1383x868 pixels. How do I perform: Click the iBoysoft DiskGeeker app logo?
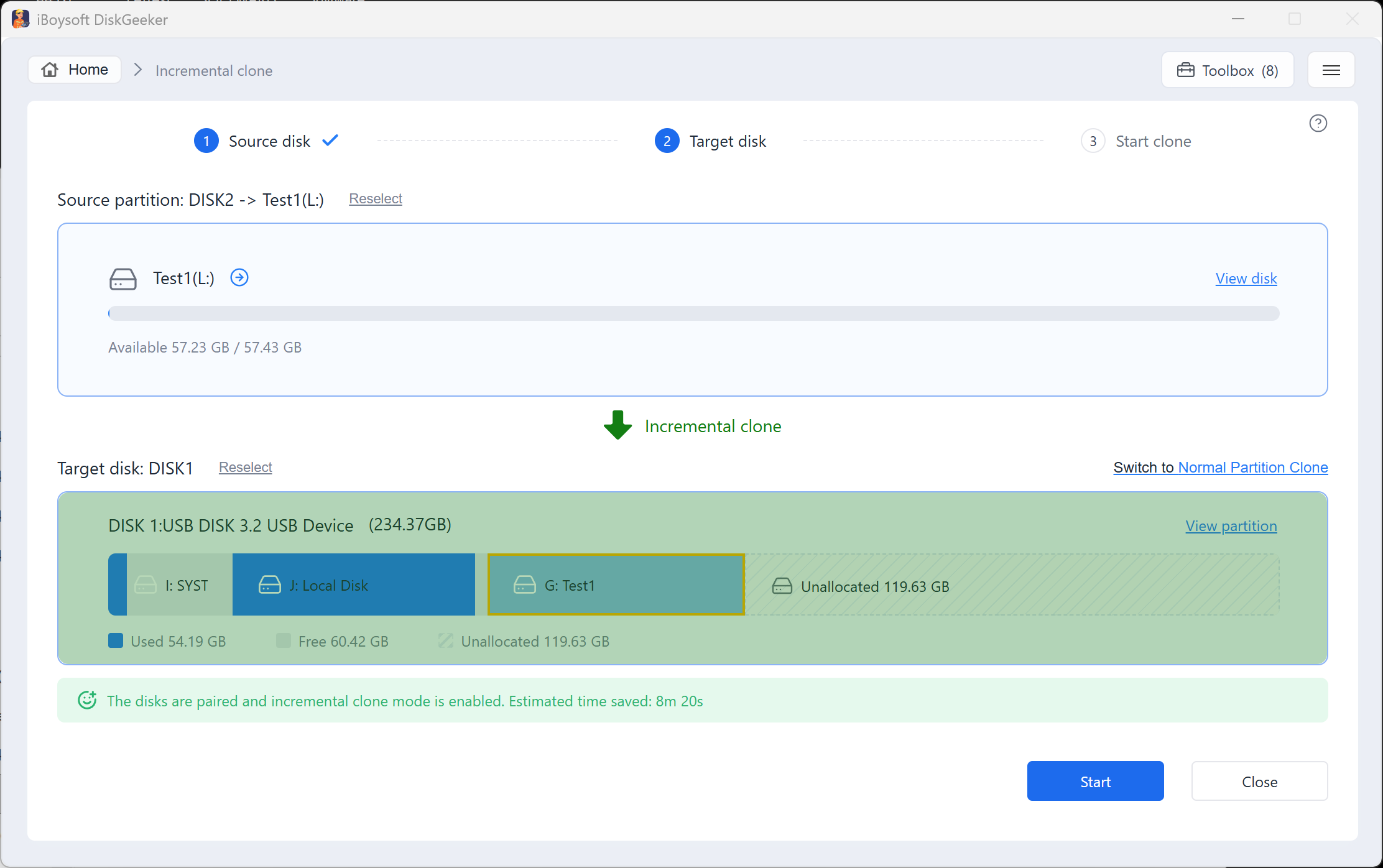point(21,19)
